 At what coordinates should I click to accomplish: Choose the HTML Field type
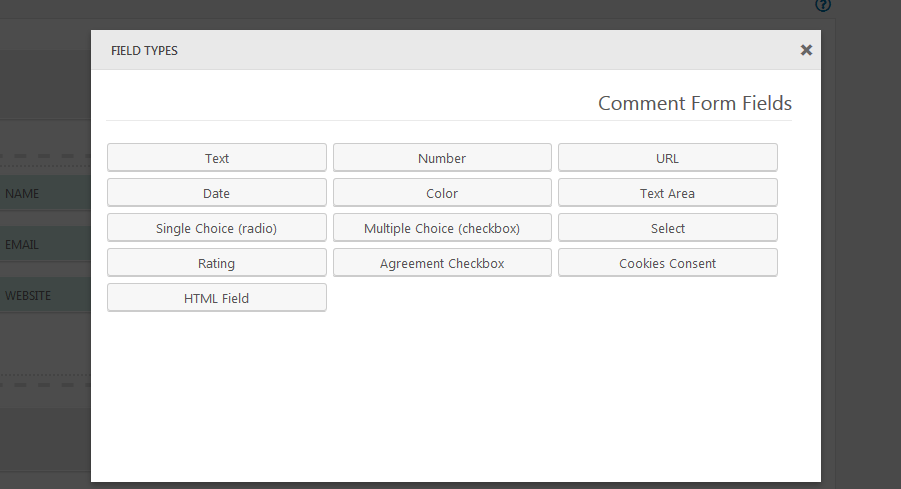coord(217,298)
